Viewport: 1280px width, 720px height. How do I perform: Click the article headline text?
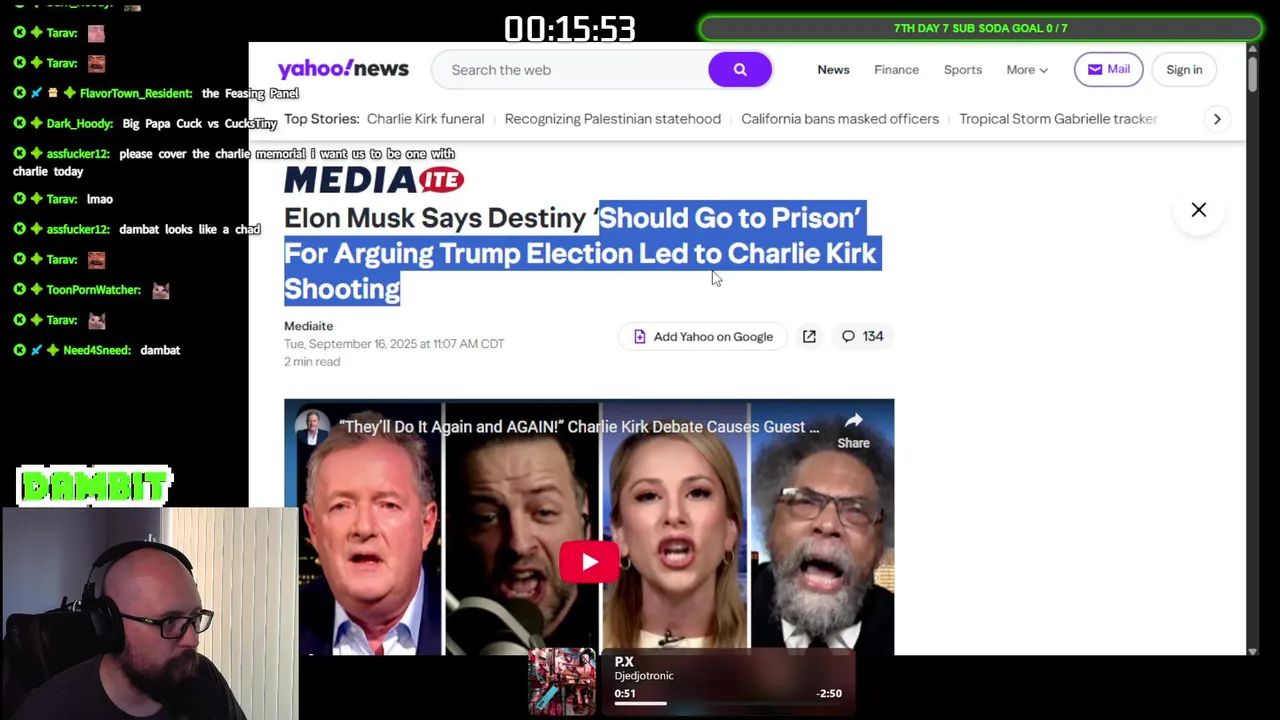[580, 253]
